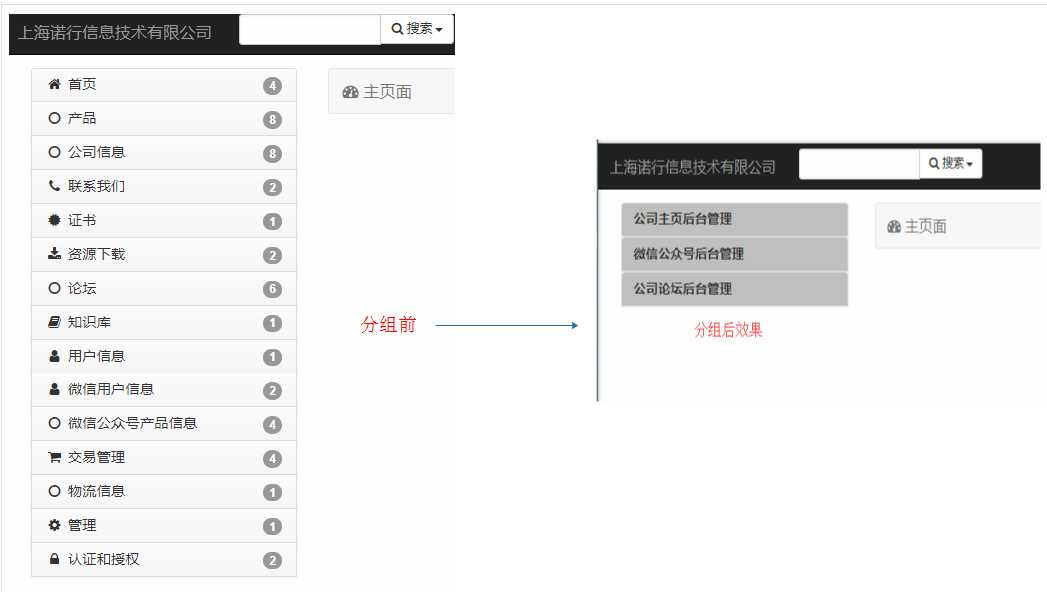Viewport: 1047px width, 592px height.
Task: Open the 搜索 dropdown in the left navbar
Action: [x=417, y=29]
